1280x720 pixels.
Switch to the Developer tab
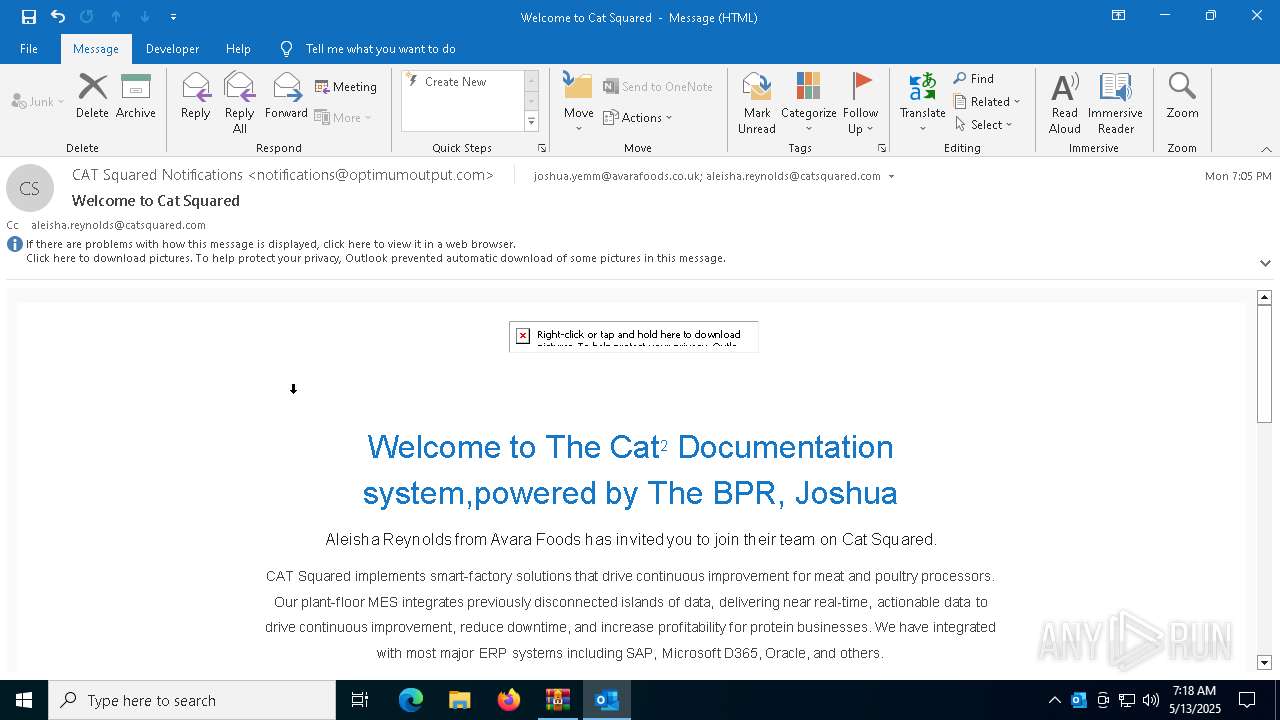coord(172,48)
